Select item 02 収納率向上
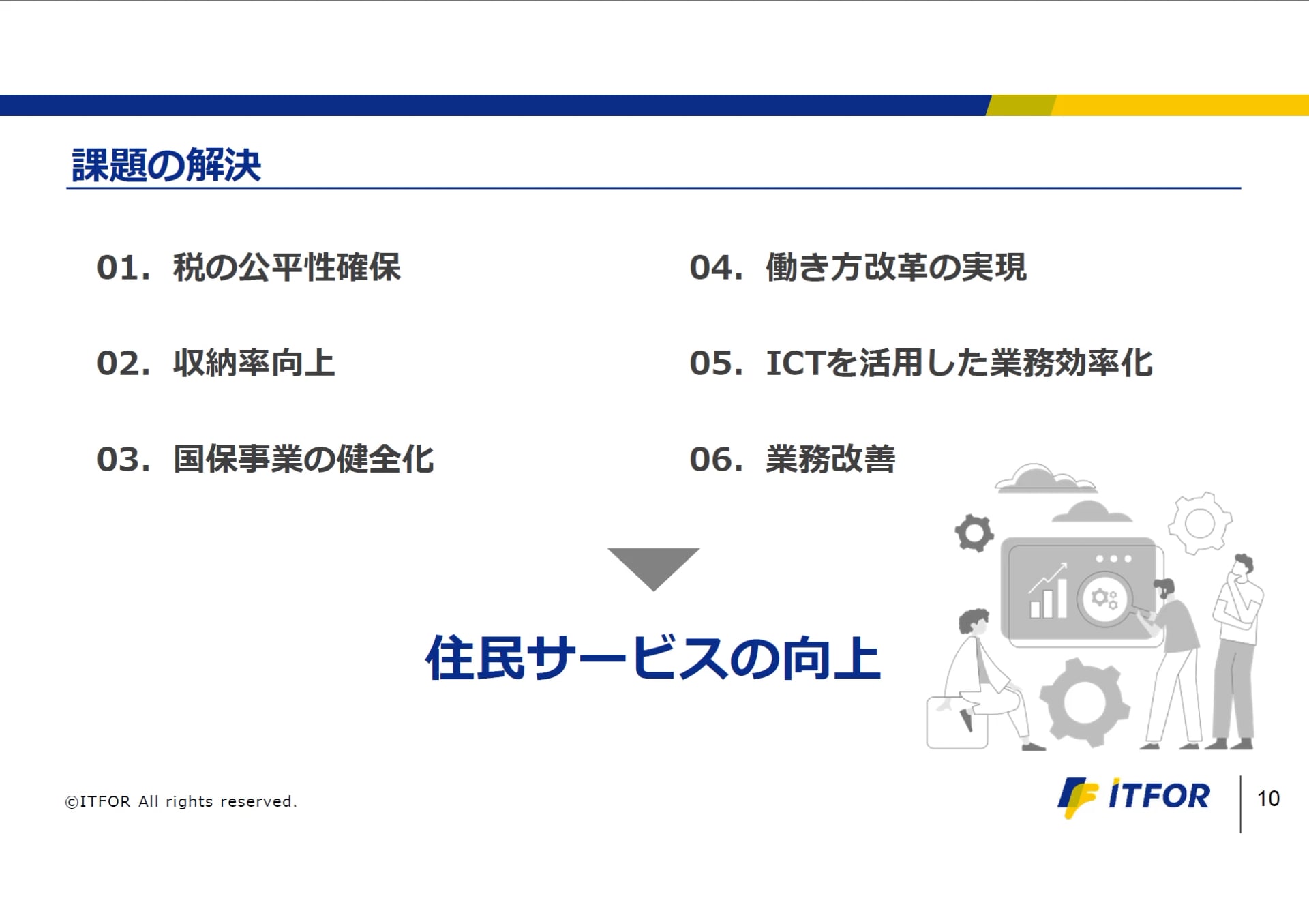This screenshot has height=924, width=1309. tap(216, 363)
